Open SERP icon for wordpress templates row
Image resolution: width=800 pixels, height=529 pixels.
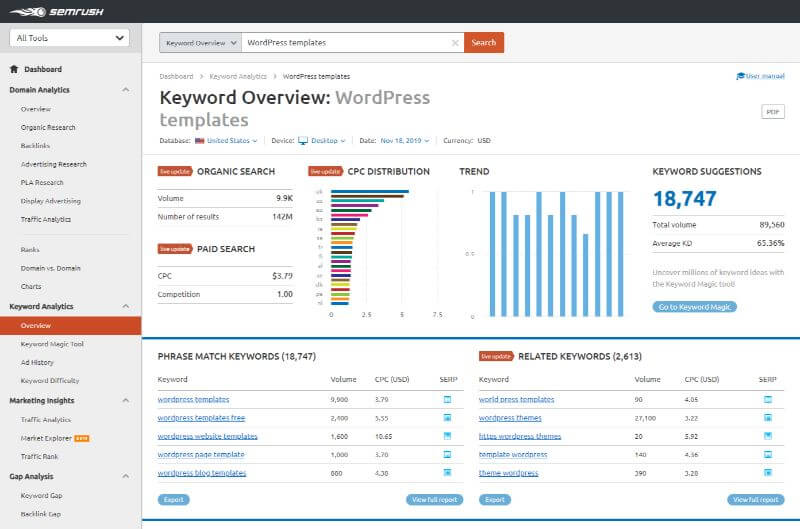click(447, 399)
